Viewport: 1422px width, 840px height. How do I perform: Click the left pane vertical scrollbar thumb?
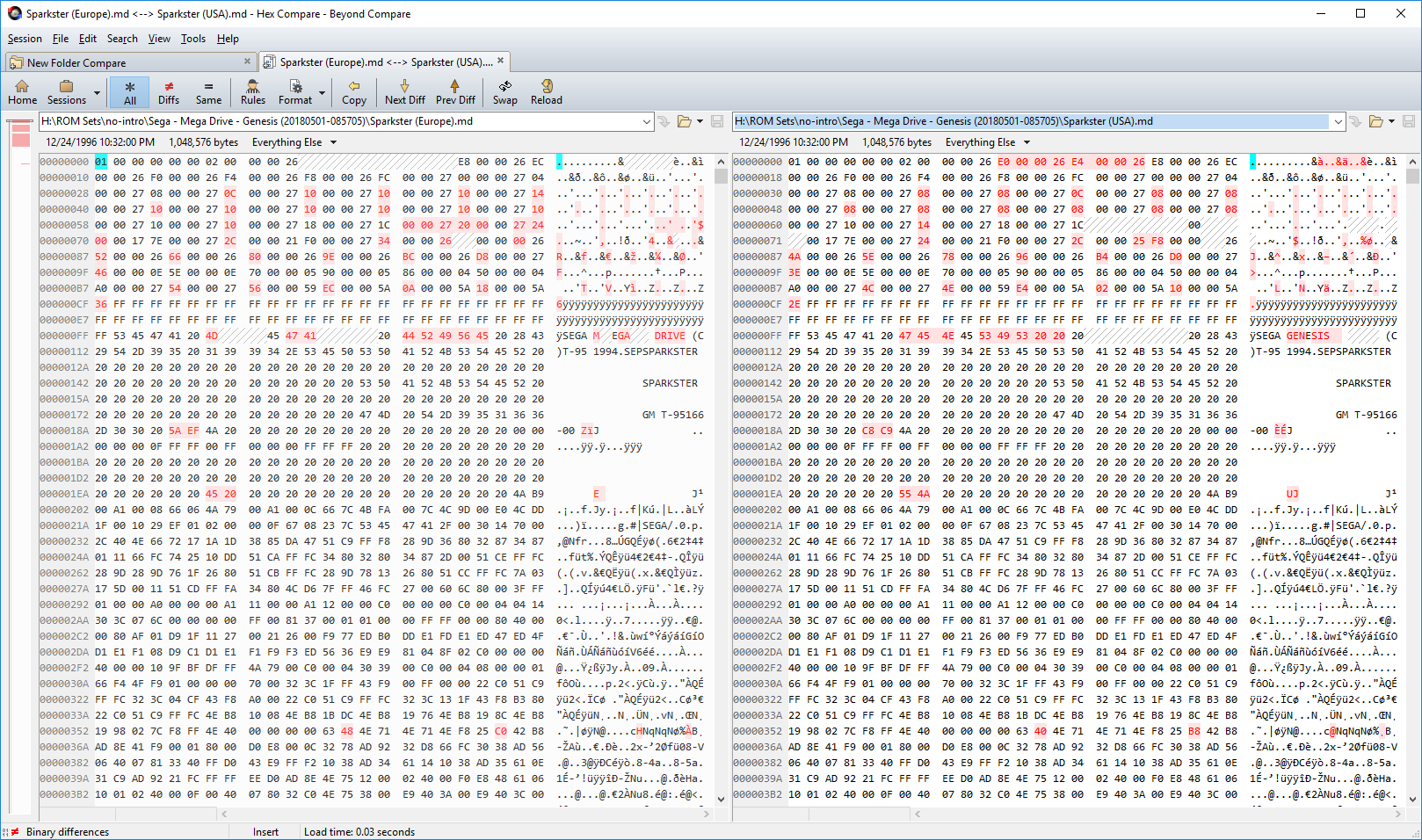[721, 176]
